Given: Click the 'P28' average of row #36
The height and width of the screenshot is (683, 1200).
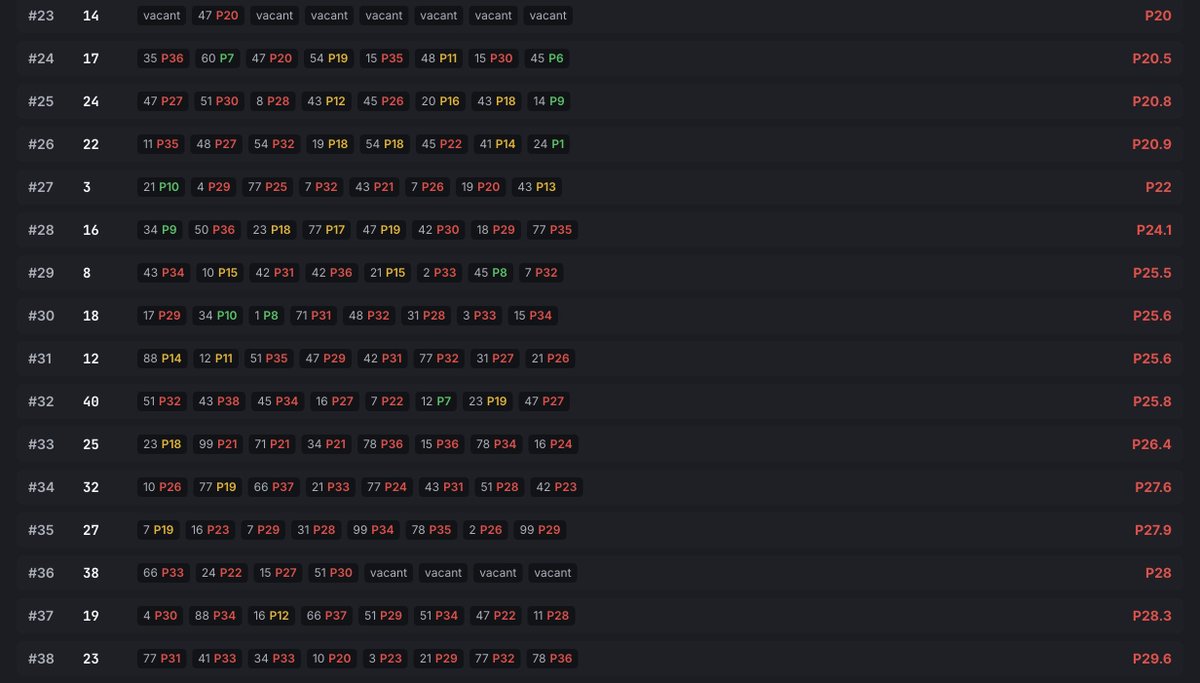Looking at the screenshot, I should [1158, 573].
